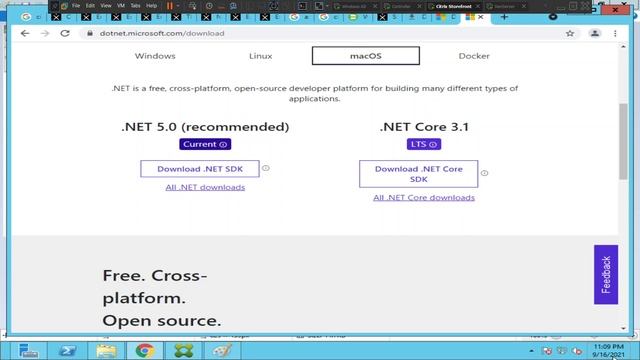Viewport: 640px width, 360px height.
Task: Reload the dotnet download page
Action: point(65,33)
